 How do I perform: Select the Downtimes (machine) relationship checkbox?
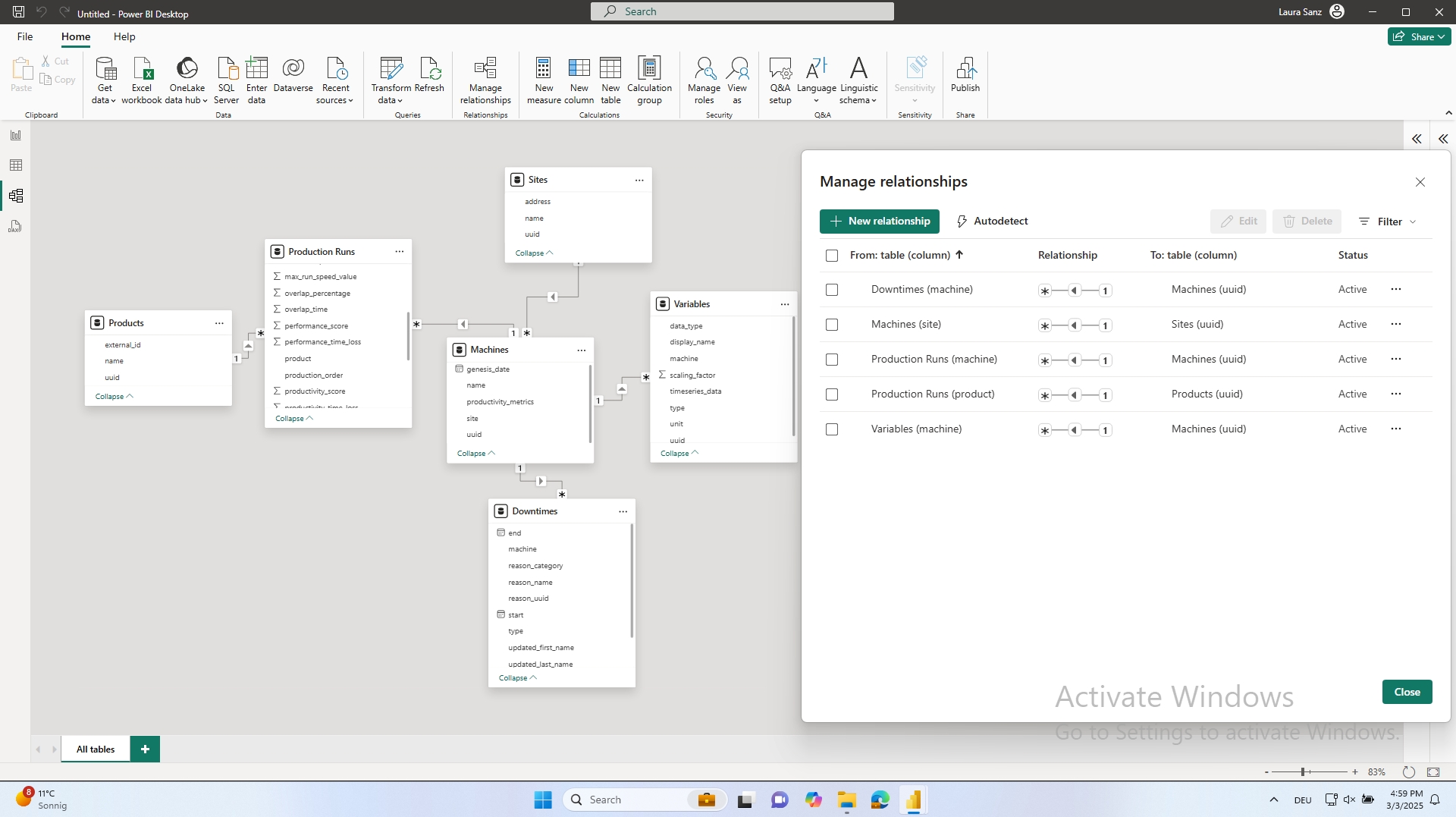pos(832,290)
